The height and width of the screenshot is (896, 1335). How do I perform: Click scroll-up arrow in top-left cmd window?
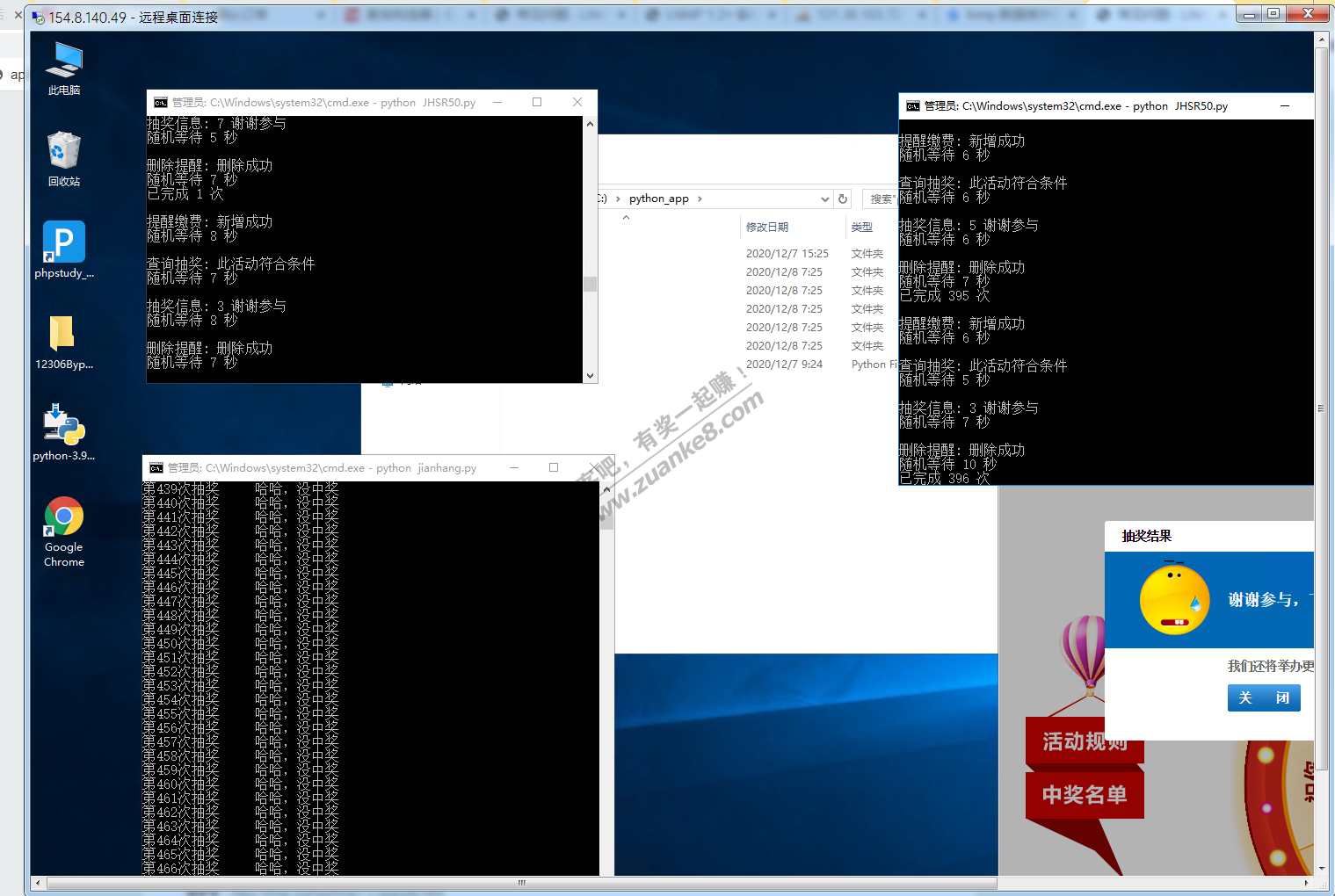pos(591,124)
